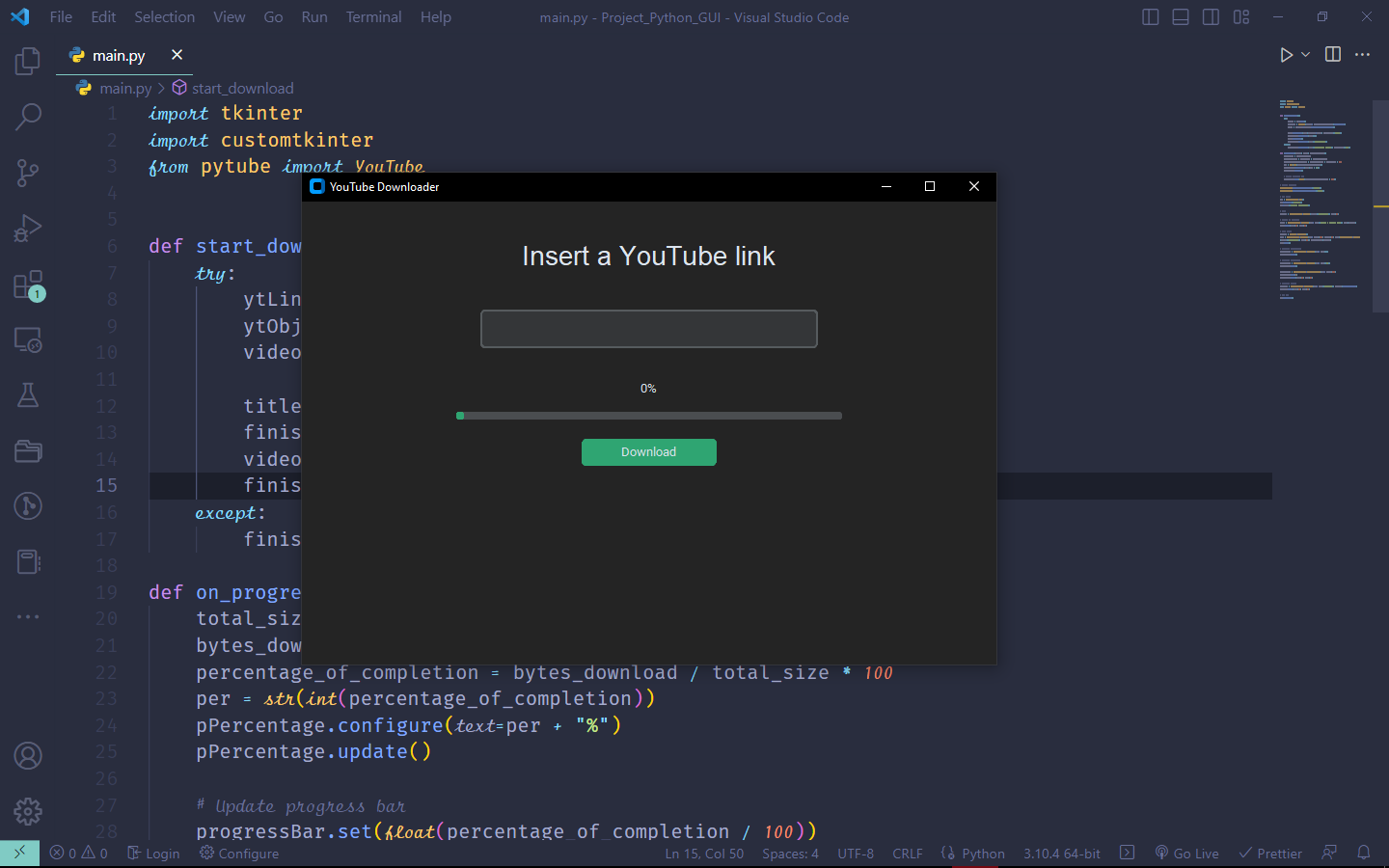The image size is (1389, 868).
Task: Open Customize Layout icon
Action: tap(1241, 17)
